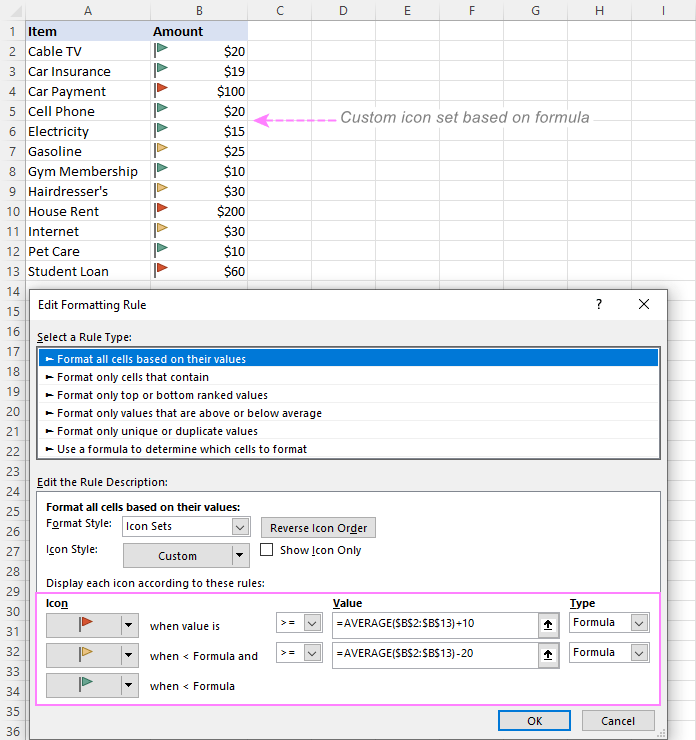Open the green flag icon picker
Screen dimensions: 696x740
92,685
